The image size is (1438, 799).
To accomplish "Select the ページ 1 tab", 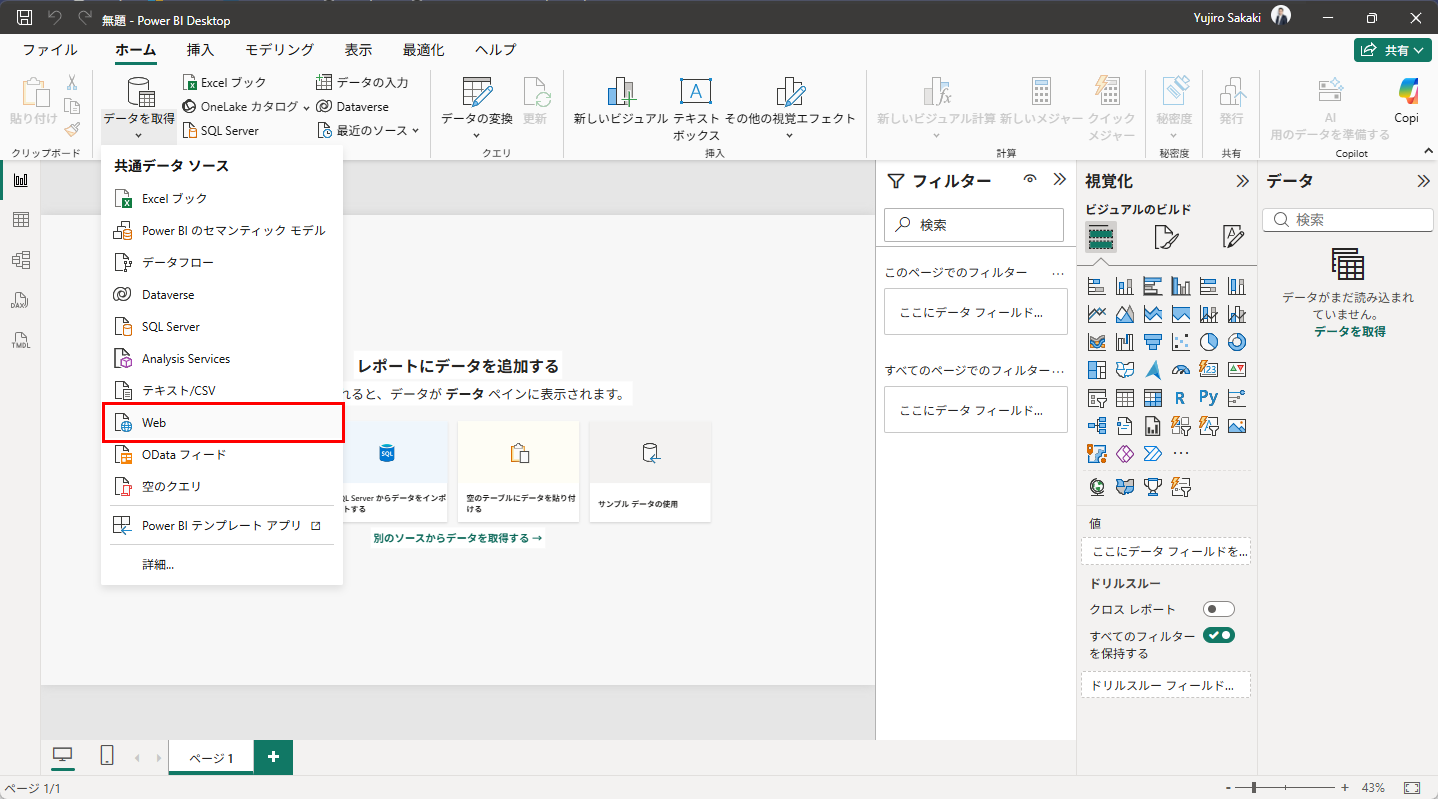I will 211,757.
